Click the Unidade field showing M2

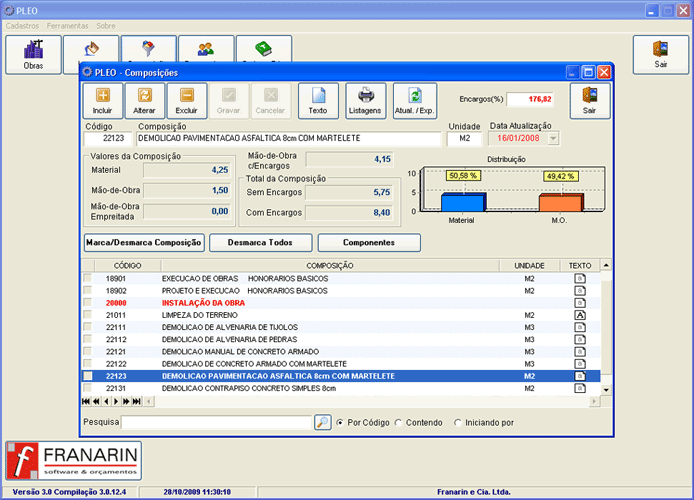click(464, 138)
